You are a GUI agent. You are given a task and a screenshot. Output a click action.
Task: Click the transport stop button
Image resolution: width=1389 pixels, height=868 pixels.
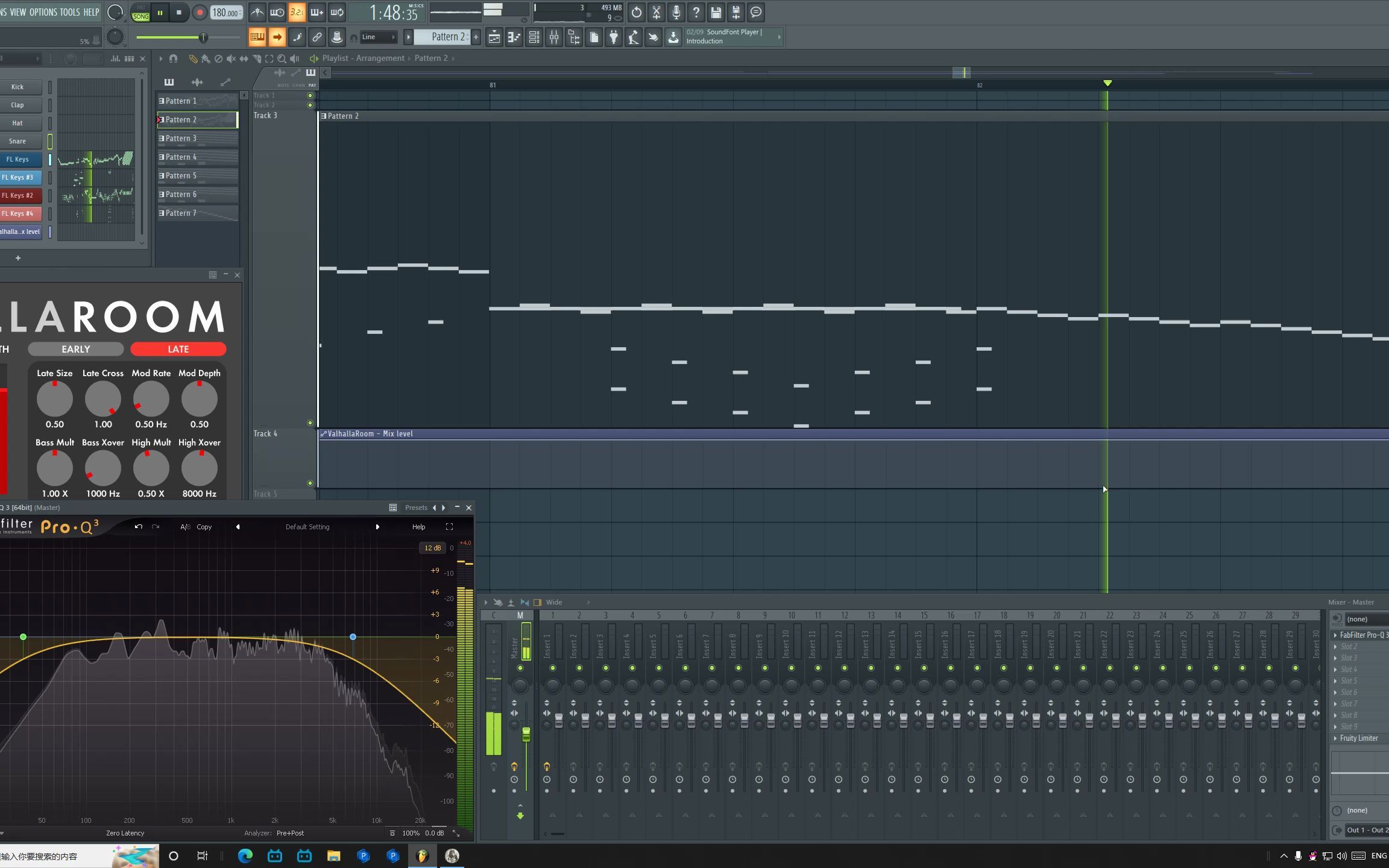[178, 13]
